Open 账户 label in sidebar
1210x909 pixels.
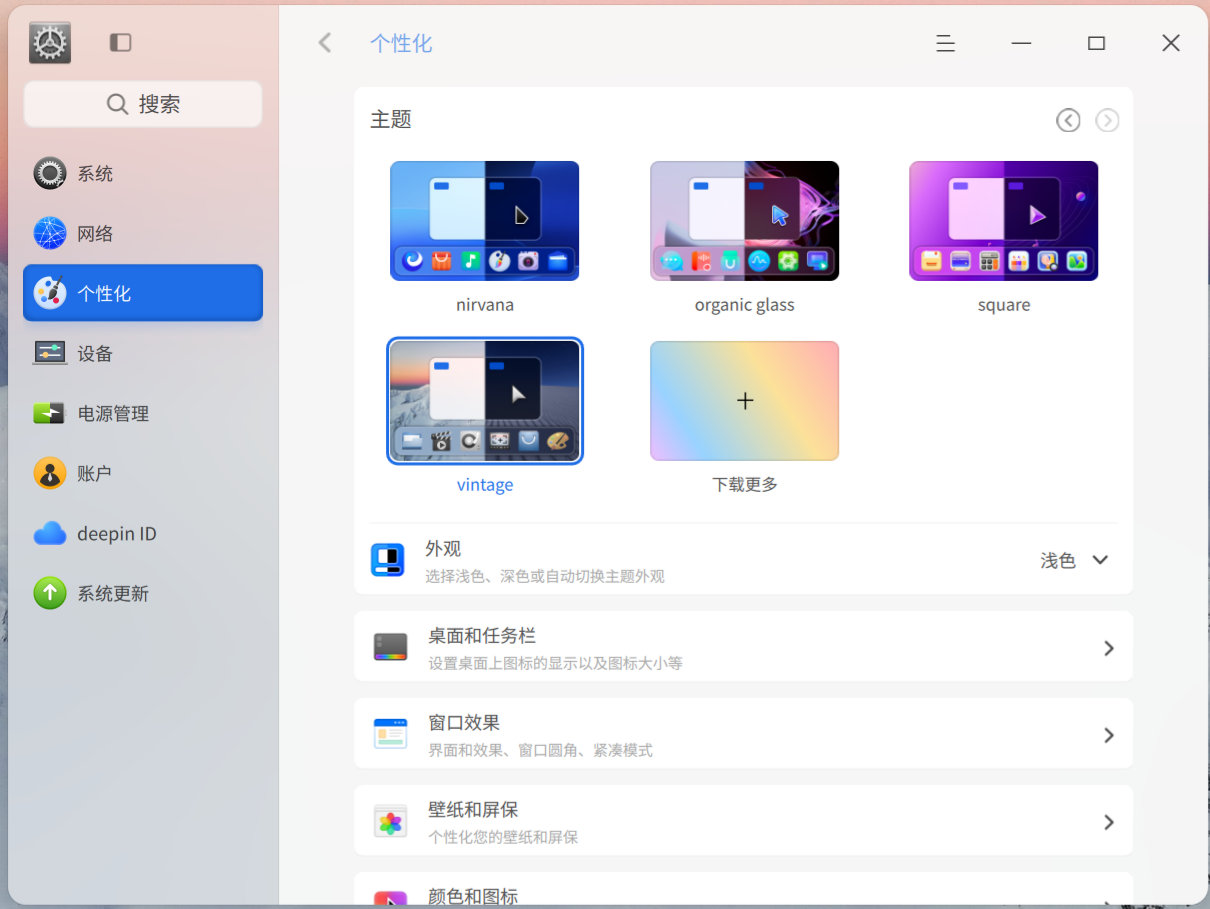95,473
